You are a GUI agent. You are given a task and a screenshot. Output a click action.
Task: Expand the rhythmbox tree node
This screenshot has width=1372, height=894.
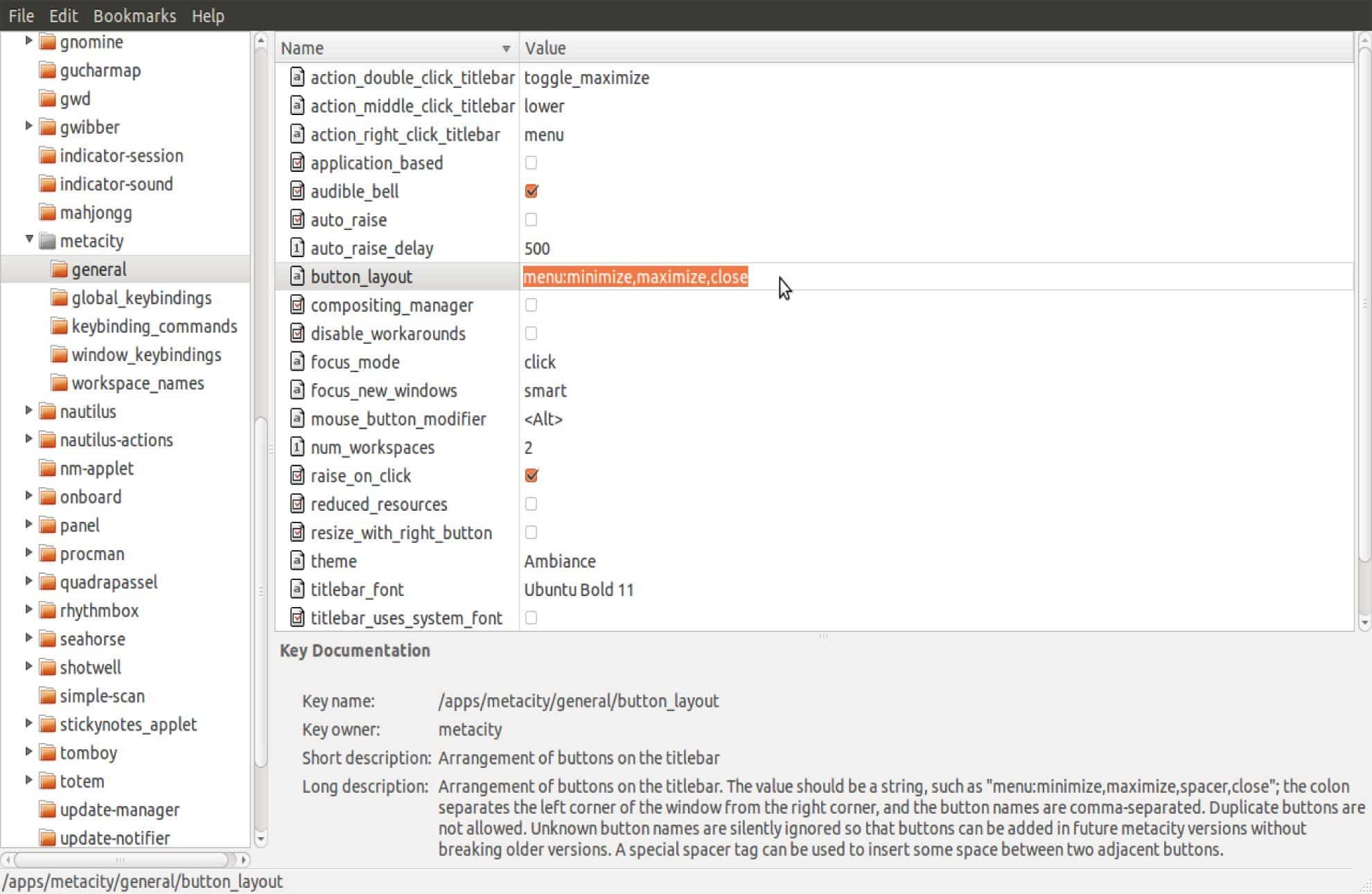coord(29,610)
